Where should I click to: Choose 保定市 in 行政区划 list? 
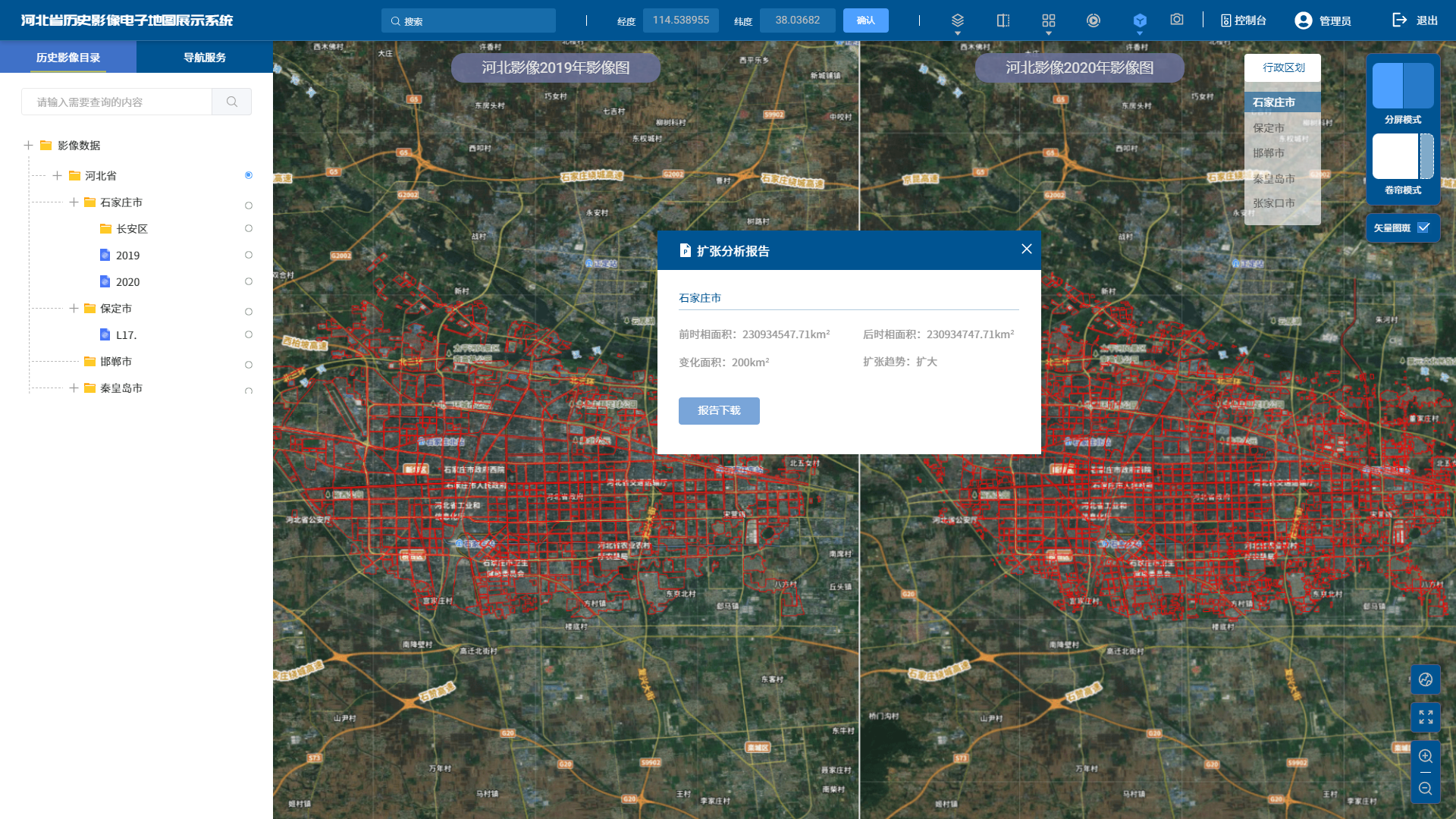tap(1269, 128)
